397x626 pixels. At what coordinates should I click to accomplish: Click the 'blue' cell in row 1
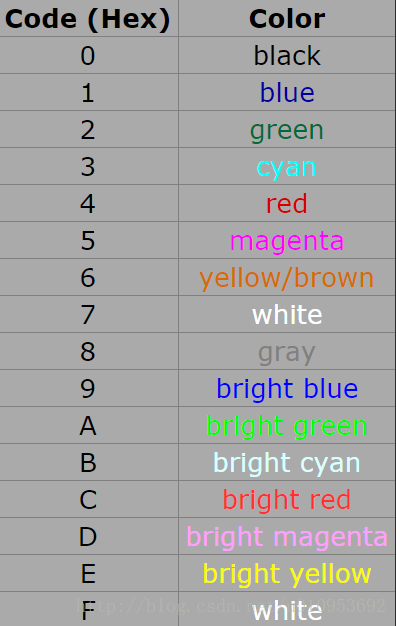pyautogui.click(x=287, y=92)
